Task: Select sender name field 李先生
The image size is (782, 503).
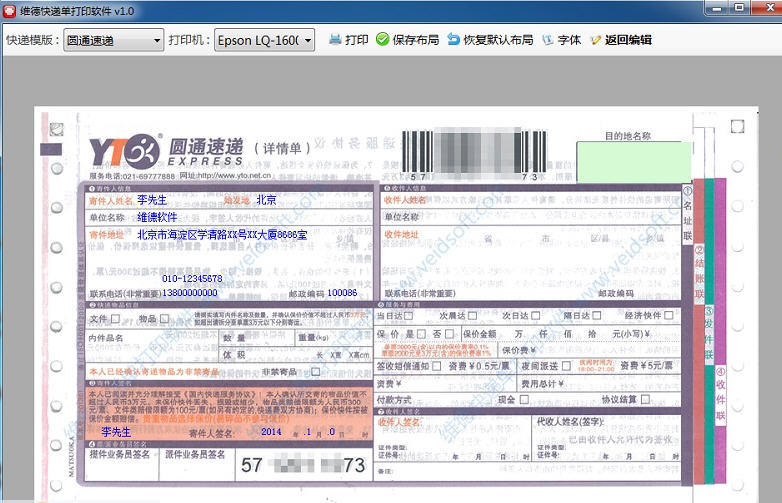Action: pos(152,200)
